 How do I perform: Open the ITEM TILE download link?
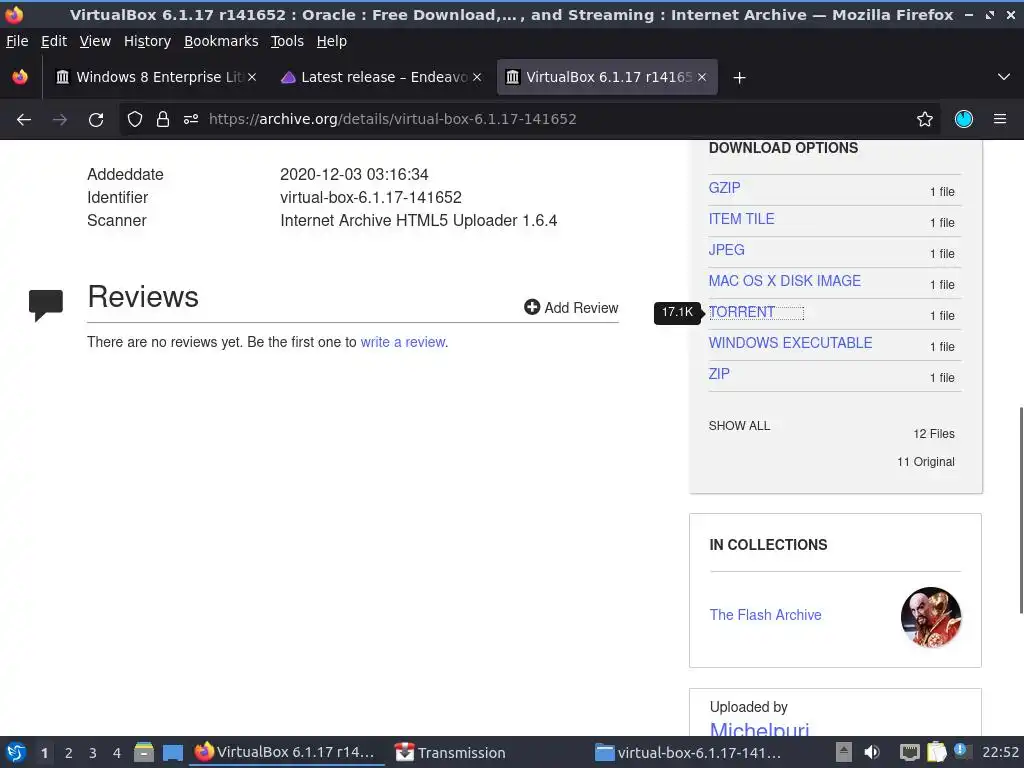741,219
